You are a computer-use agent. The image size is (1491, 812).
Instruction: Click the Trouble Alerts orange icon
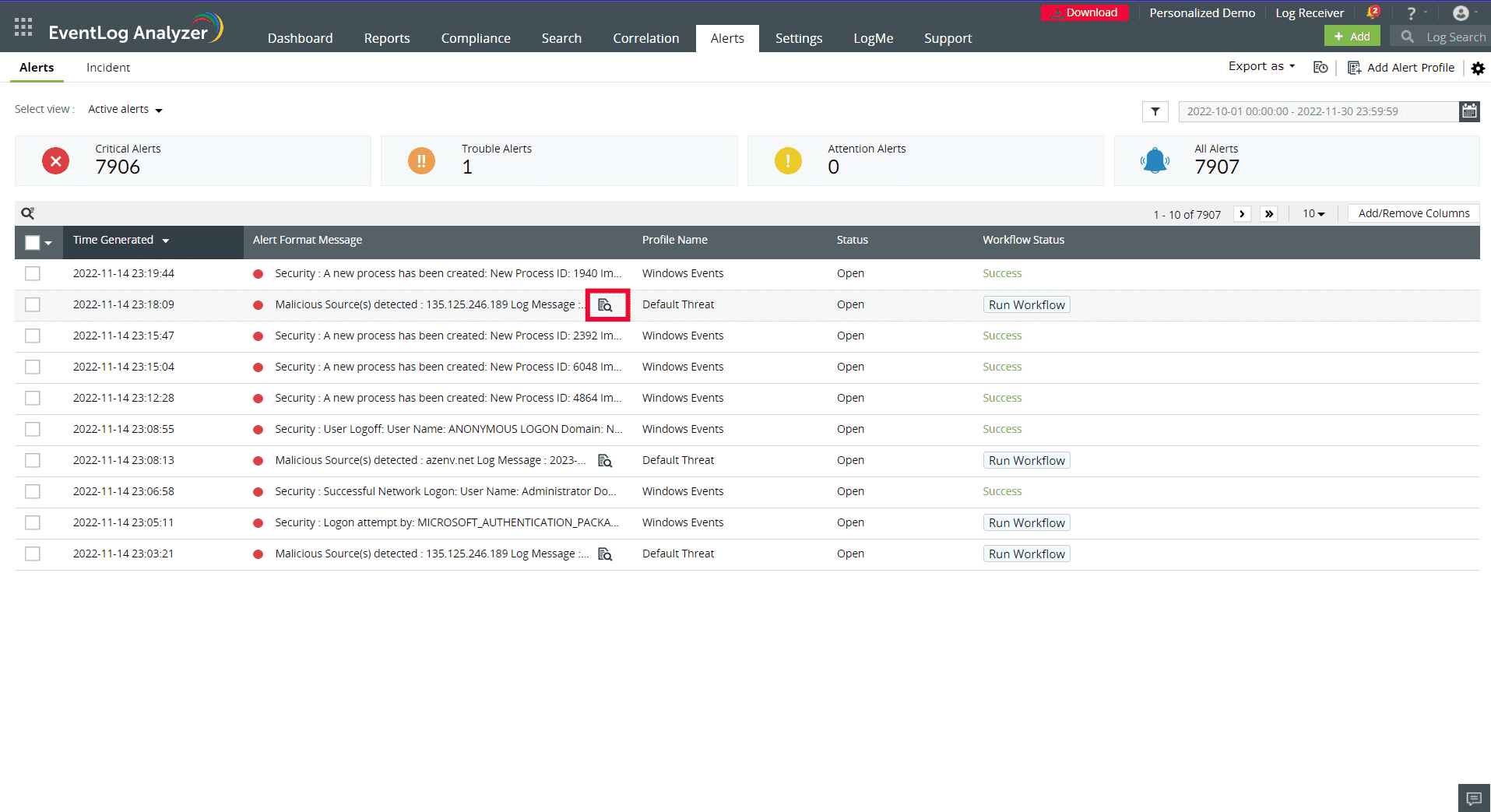[x=421, y=161]
